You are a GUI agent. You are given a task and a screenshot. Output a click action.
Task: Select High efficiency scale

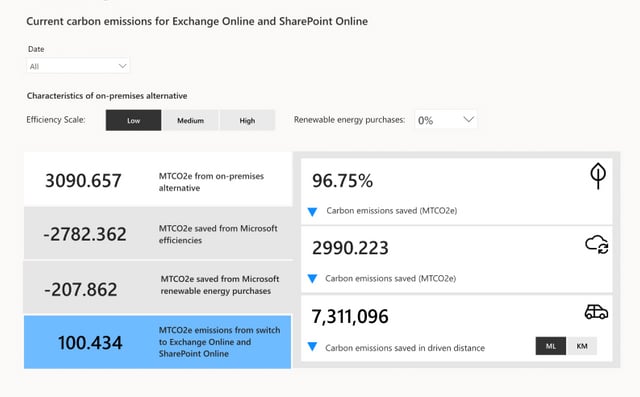coord(247,120)
